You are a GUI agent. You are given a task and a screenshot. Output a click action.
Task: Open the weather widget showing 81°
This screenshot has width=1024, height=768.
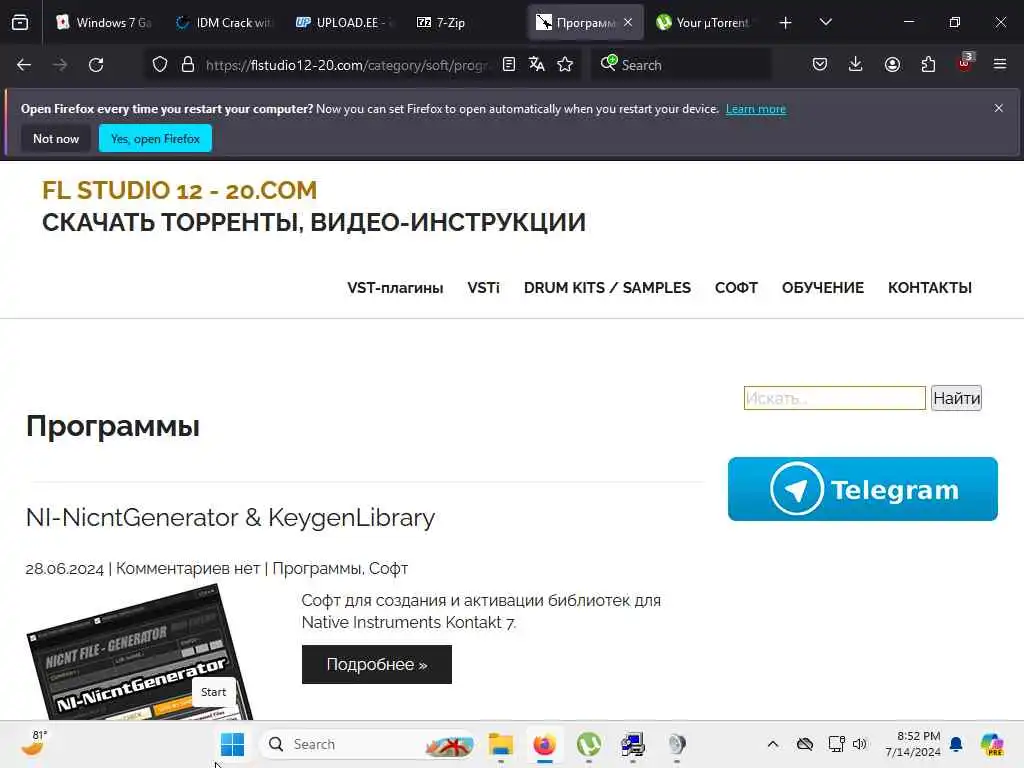[34, 744]
